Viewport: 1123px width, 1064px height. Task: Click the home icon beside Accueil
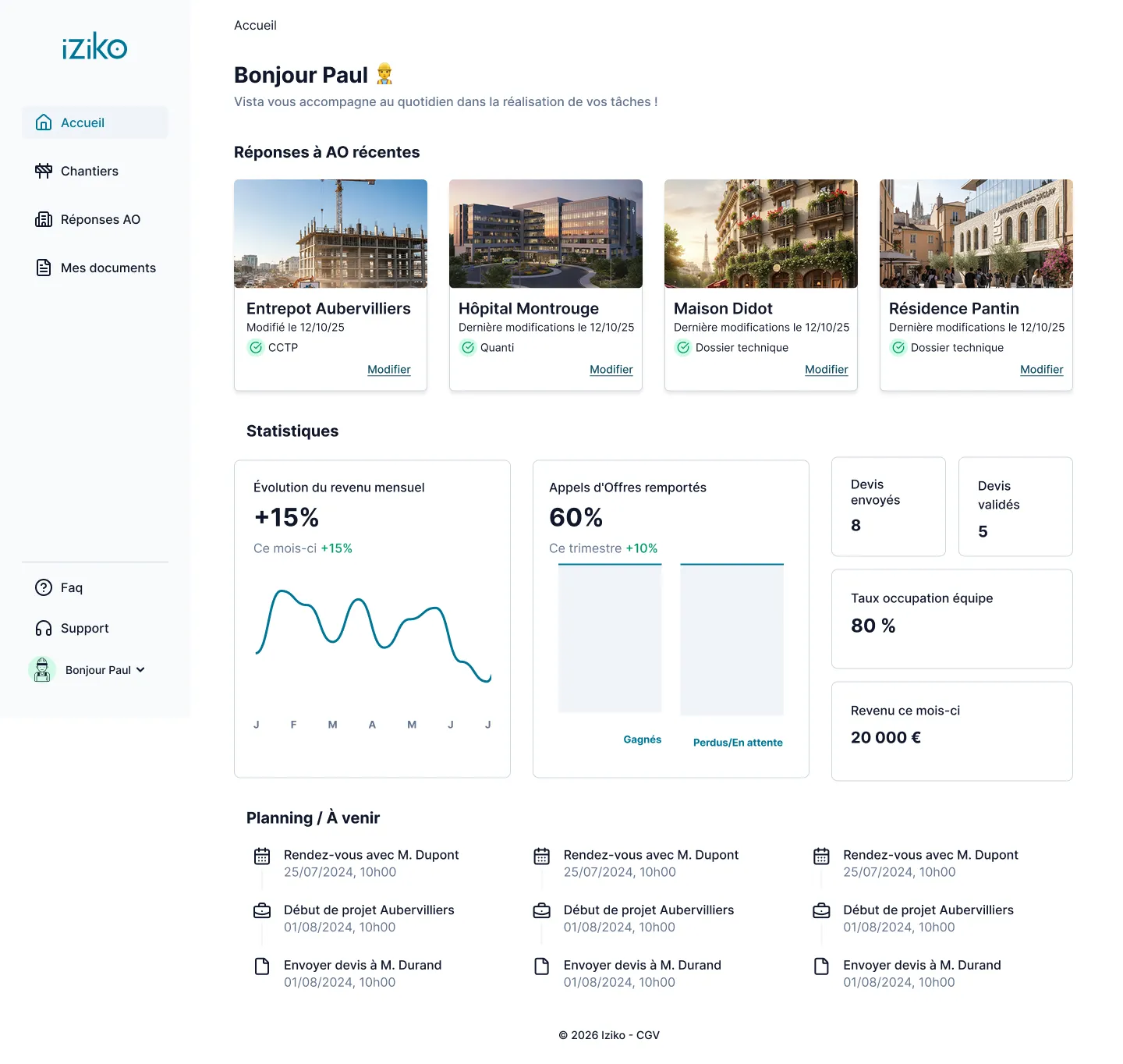44,122
